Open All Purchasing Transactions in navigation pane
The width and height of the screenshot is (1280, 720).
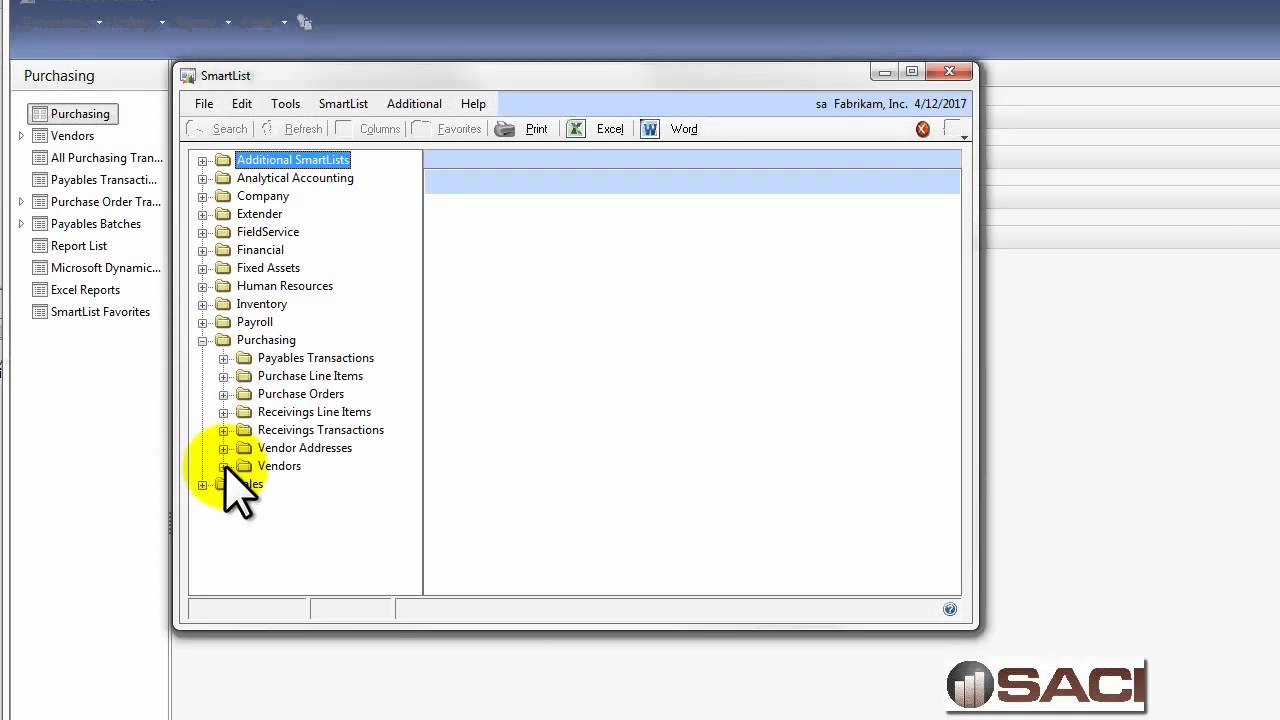(107, 158)
